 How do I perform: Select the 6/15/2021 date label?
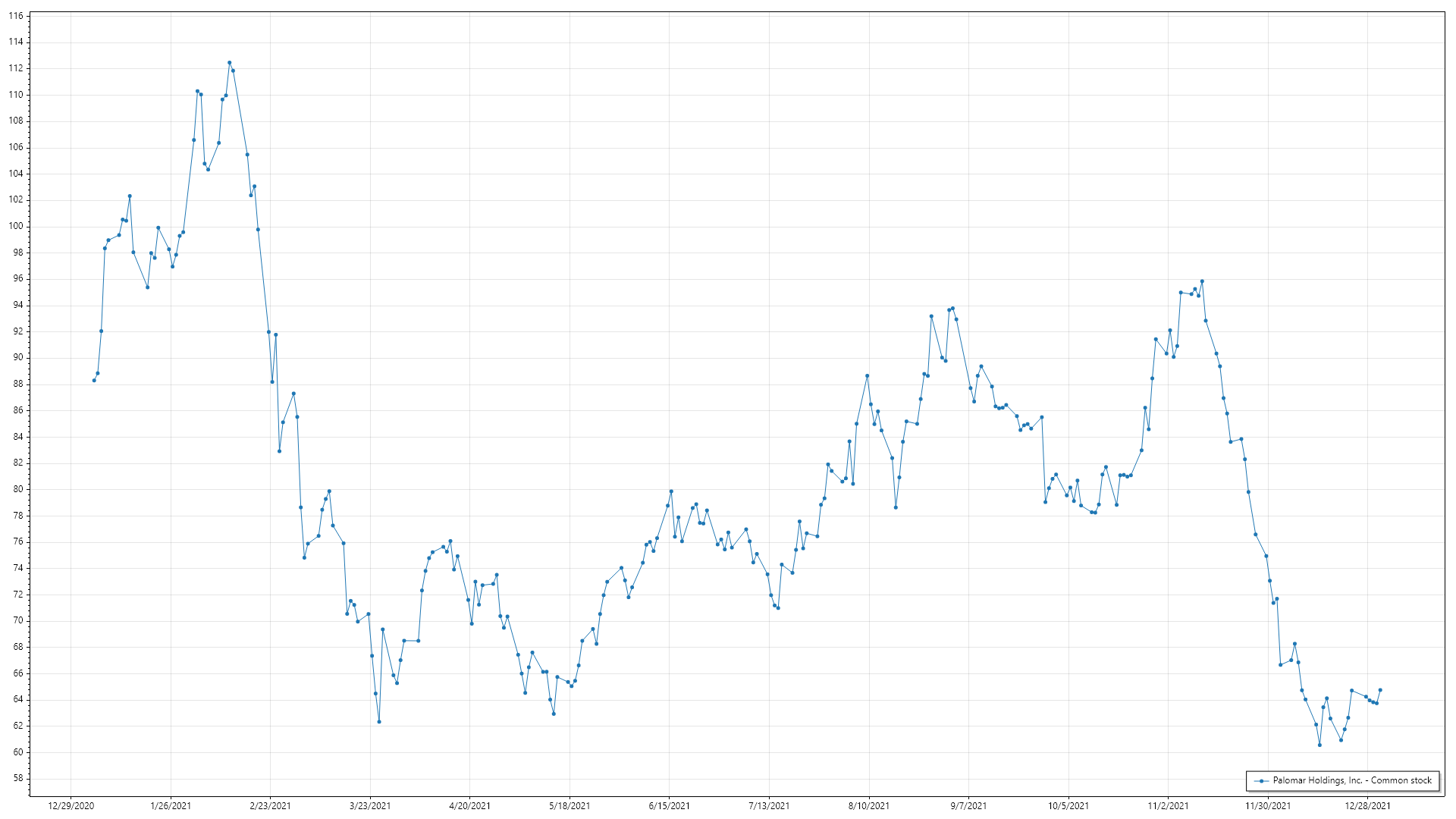[x=669, y=806]
